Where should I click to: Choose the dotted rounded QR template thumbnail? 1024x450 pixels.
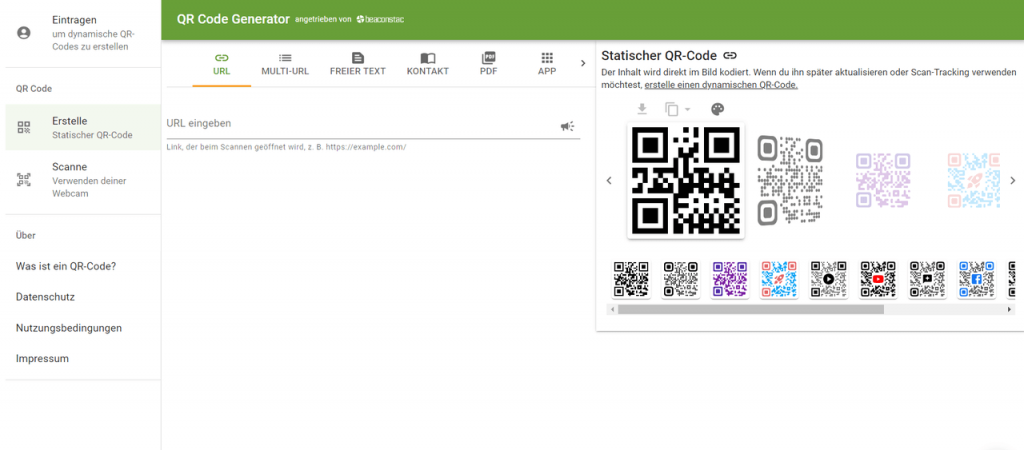(x=680, y=280)
